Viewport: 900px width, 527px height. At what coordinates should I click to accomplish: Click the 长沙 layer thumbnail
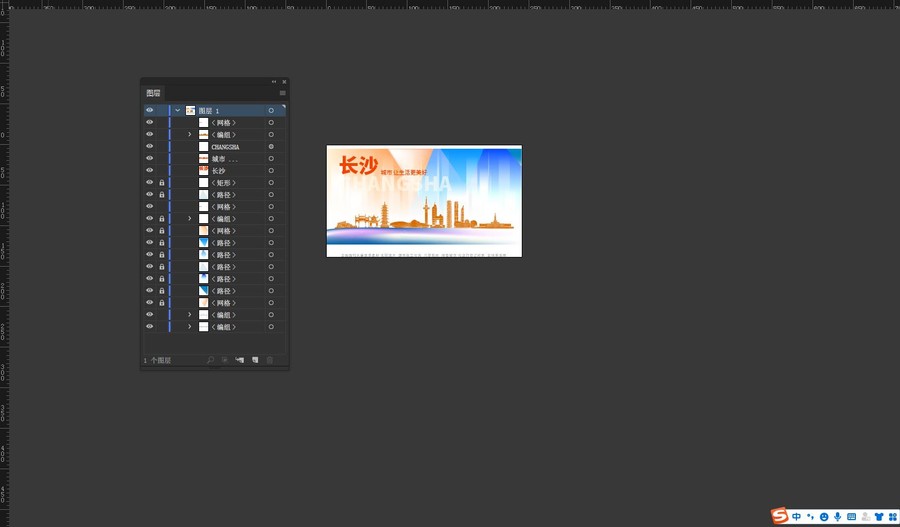click(x=204, y=170)
